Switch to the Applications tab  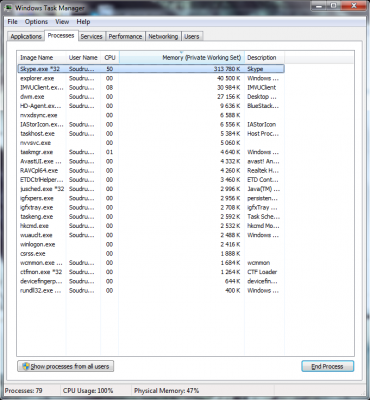tap(26, 36)
